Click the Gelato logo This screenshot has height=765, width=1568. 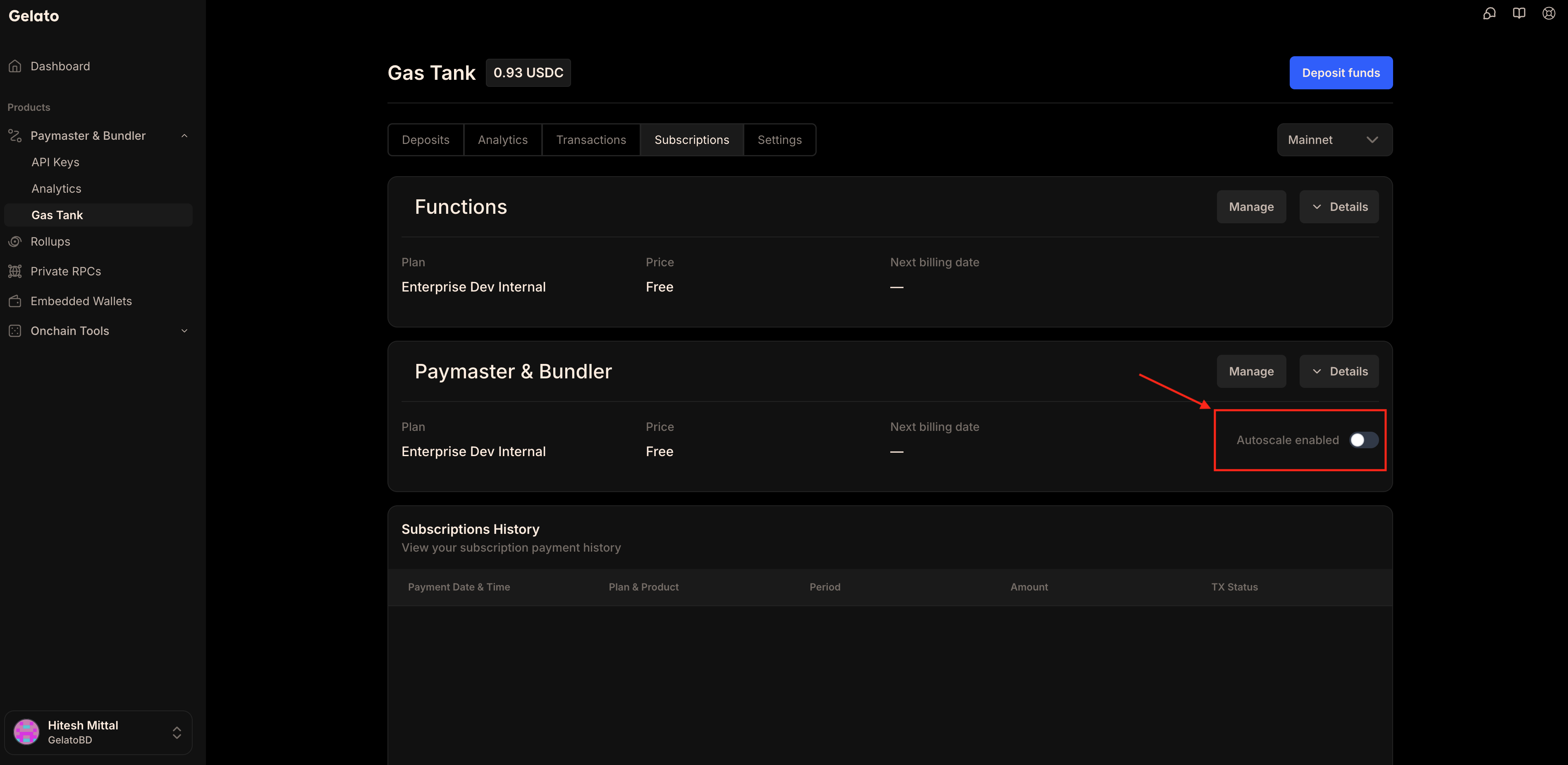pos(34,16)
